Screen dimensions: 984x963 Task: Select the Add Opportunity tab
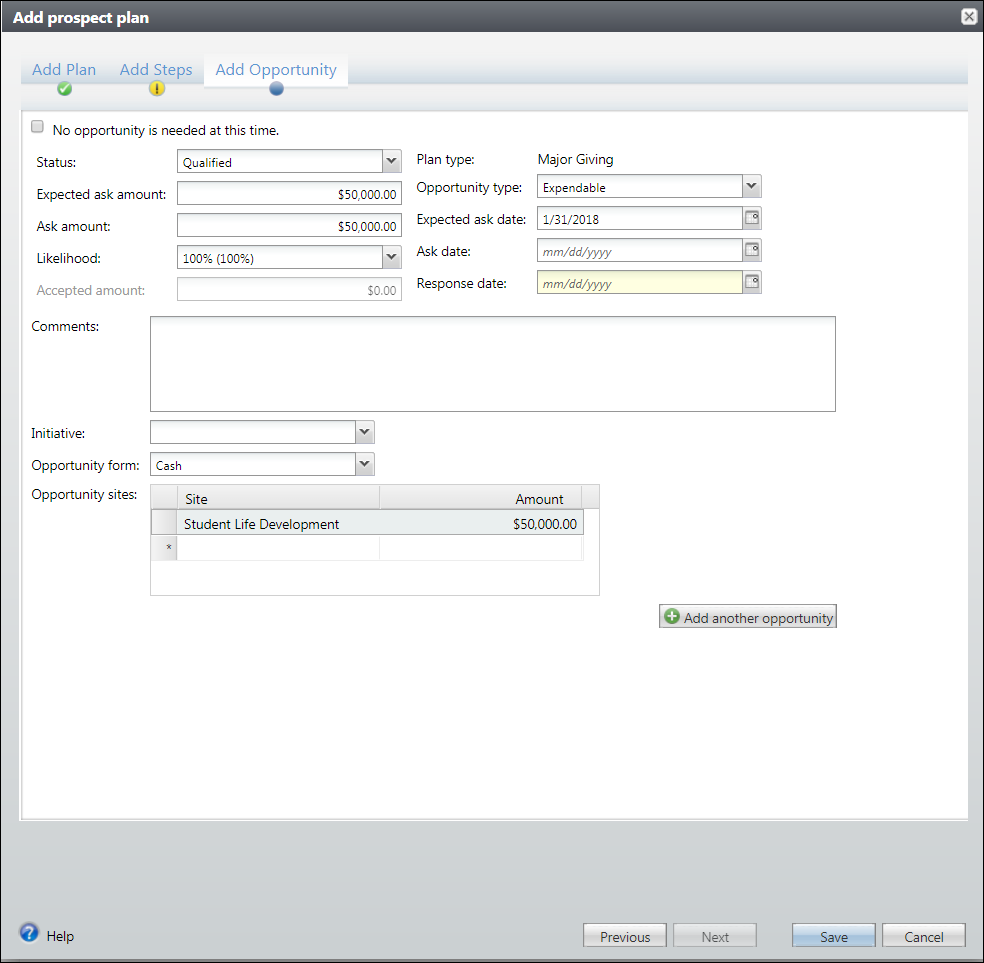point(276,70)
